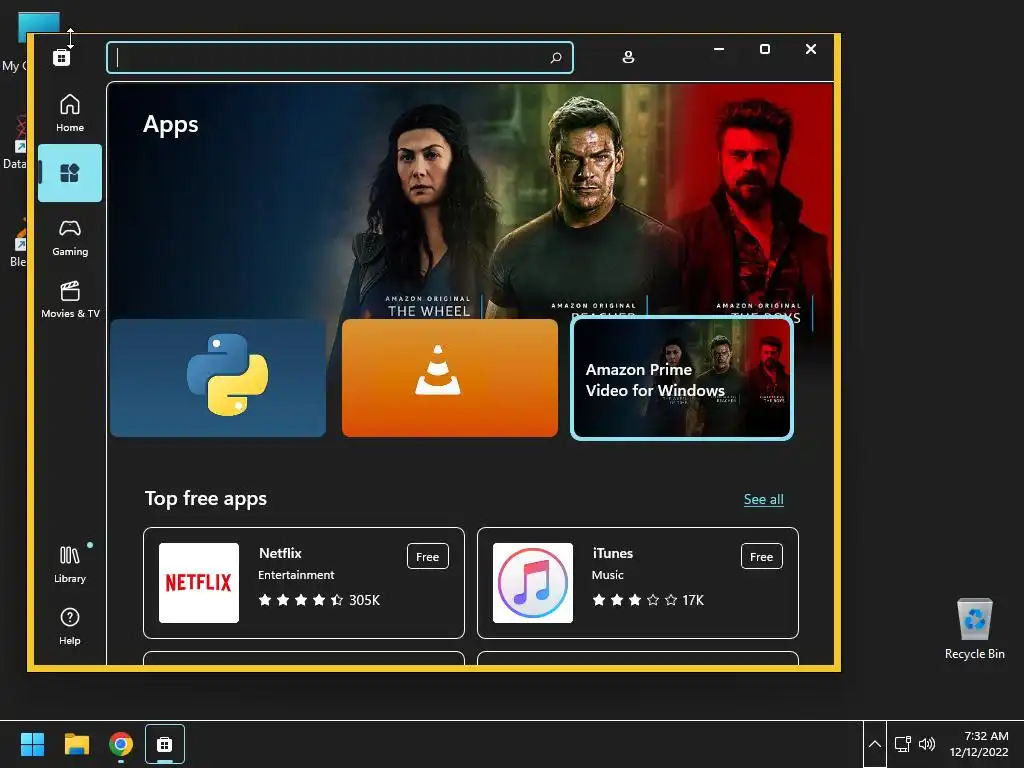The image size is (1024, 768).
Task: Open the Netflix app icon
Action: coord(199,583)
